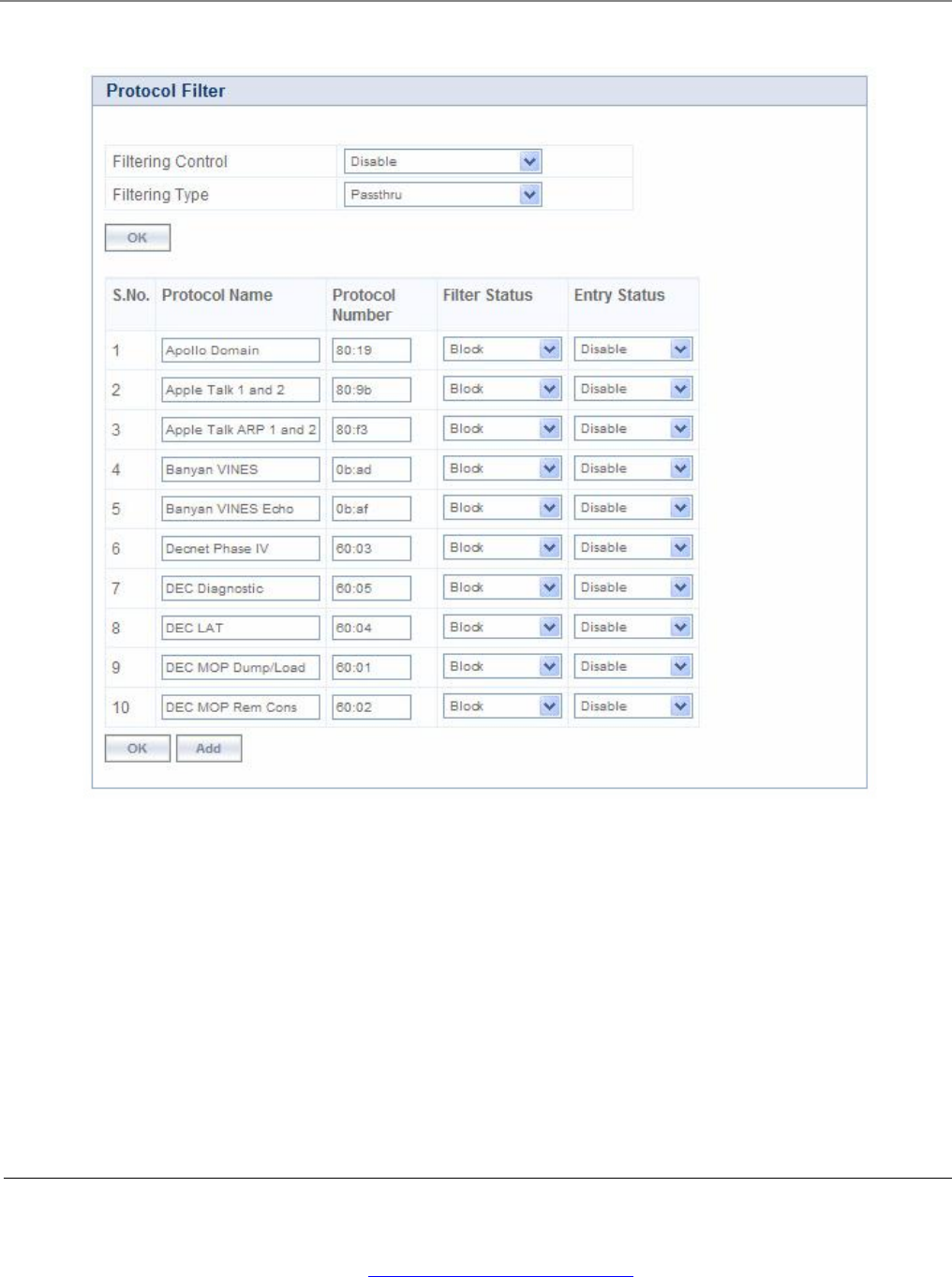
Task: Click the S.No. column header
Action: tap(131, 295)
